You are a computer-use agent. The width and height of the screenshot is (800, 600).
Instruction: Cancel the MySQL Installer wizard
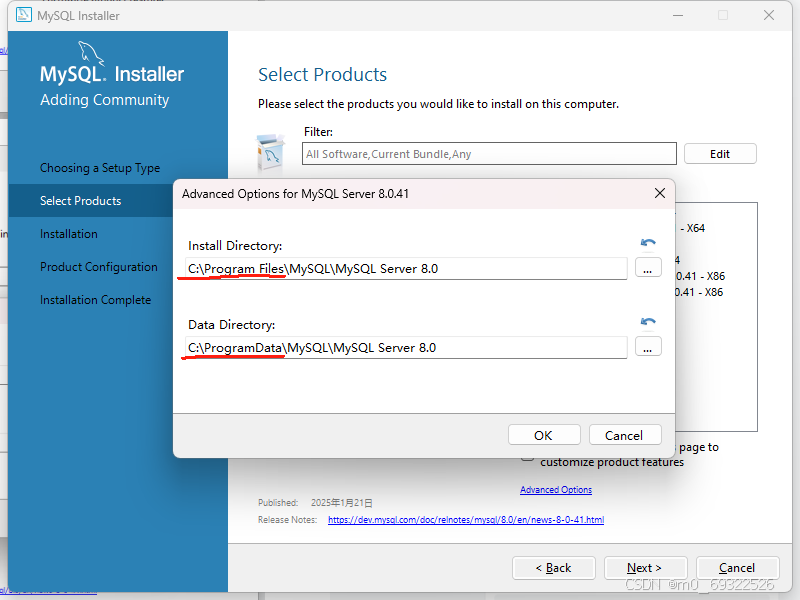point(737,568)
